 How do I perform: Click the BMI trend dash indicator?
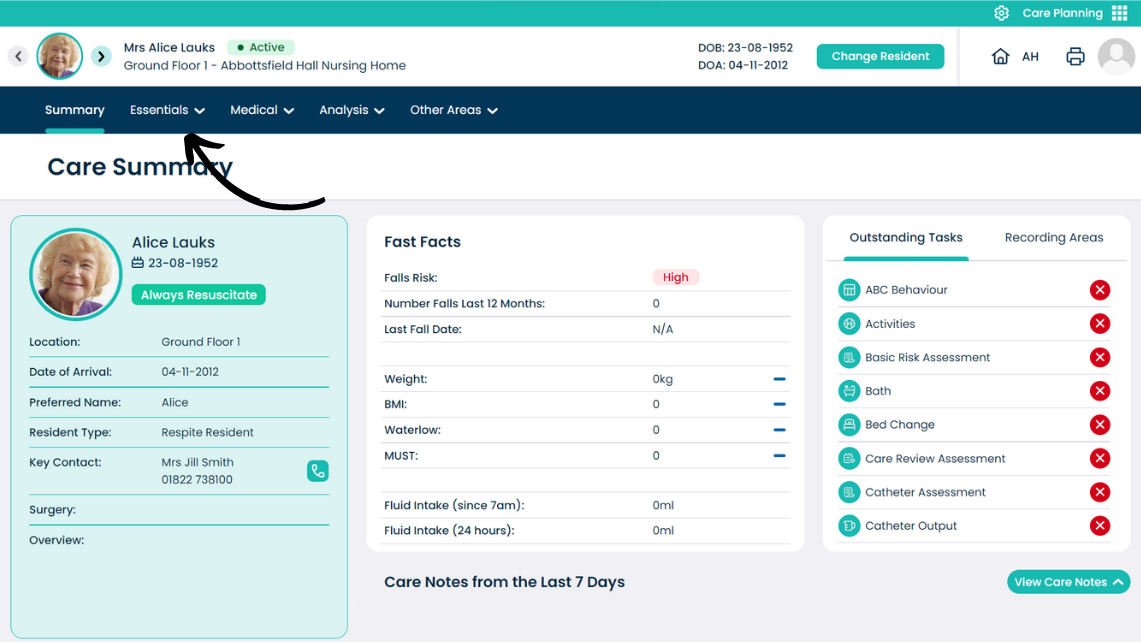[x=779, y=404]
